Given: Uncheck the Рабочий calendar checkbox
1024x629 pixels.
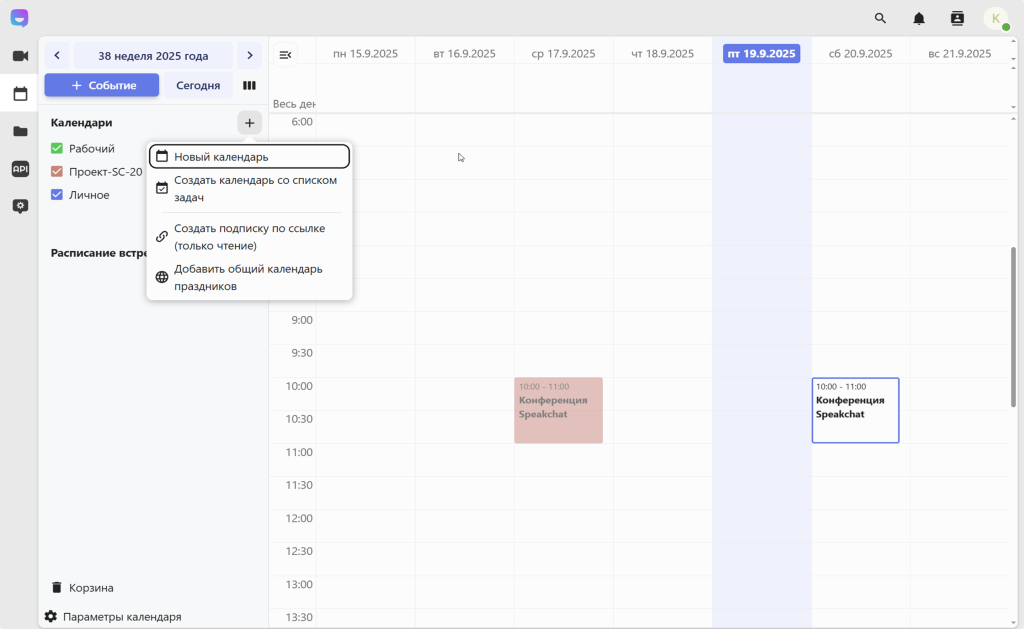Looking at the screenshot, I should tap(57, 149).
